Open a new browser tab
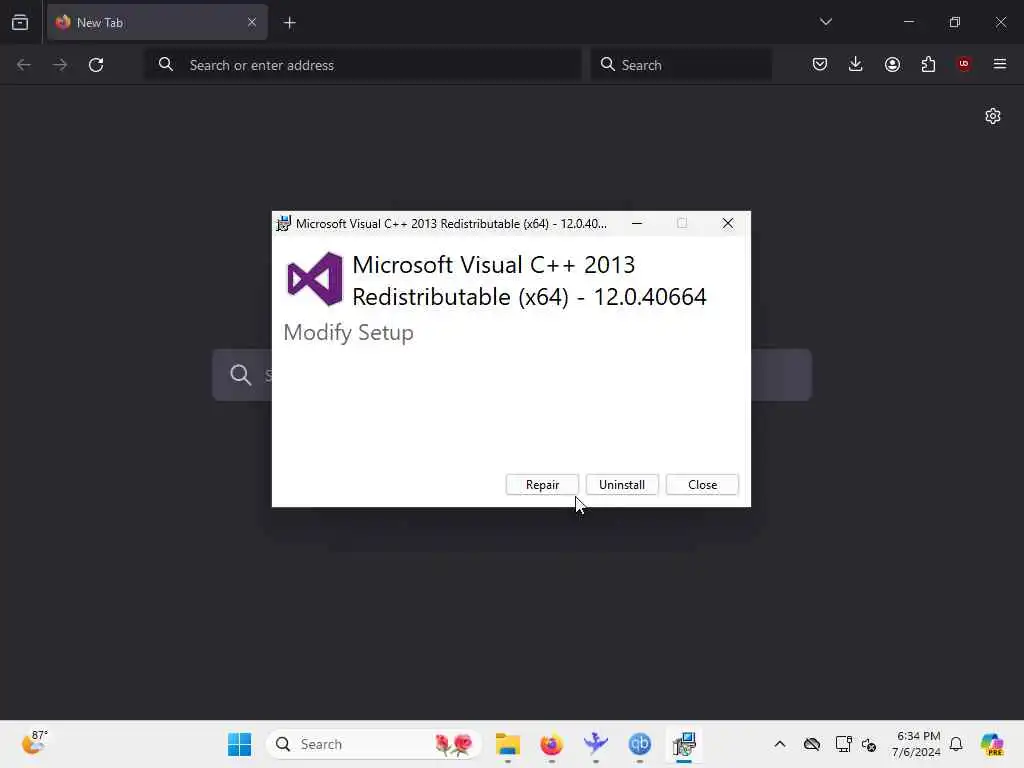 click(289, 23)
